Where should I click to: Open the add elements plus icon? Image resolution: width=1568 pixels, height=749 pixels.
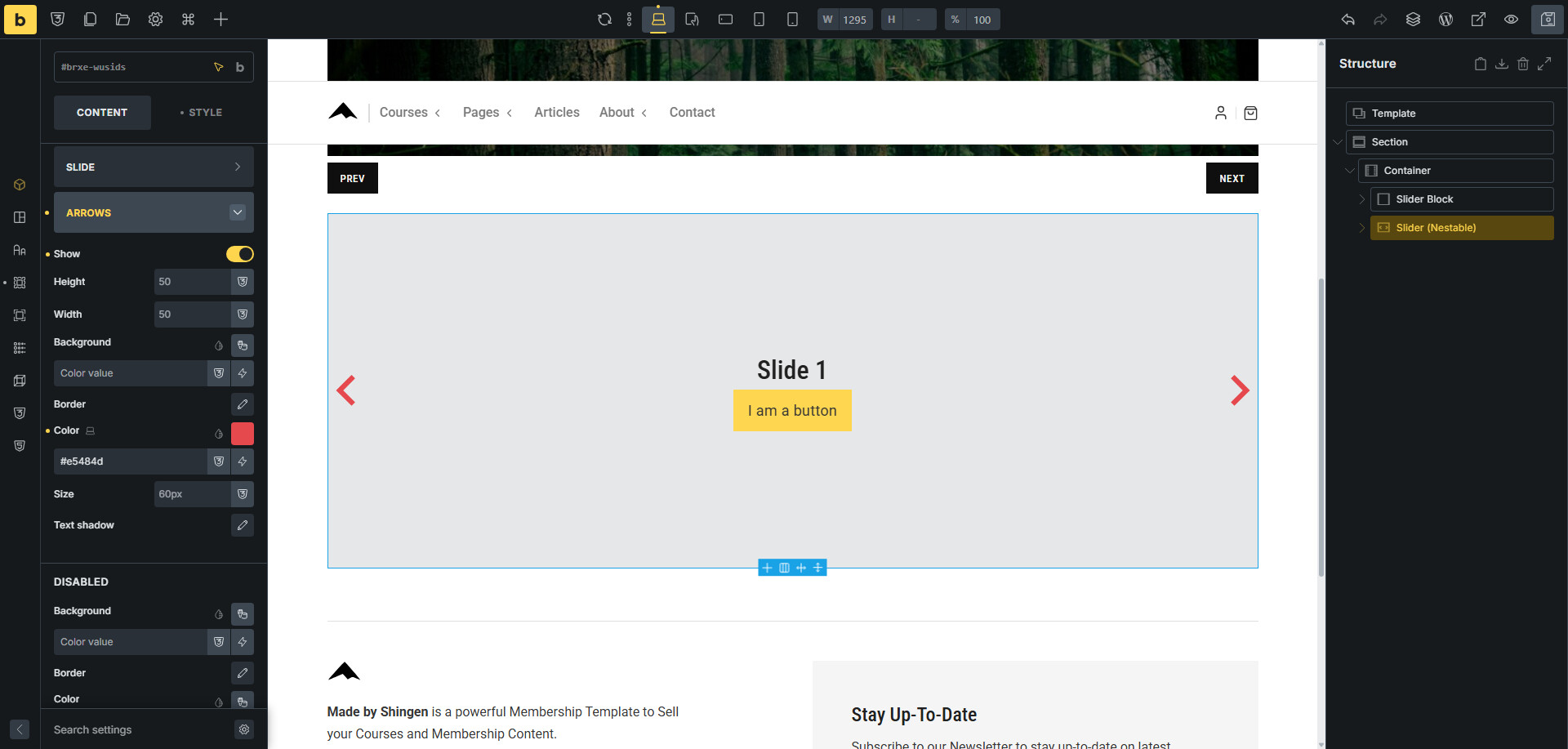pos(220,20)
